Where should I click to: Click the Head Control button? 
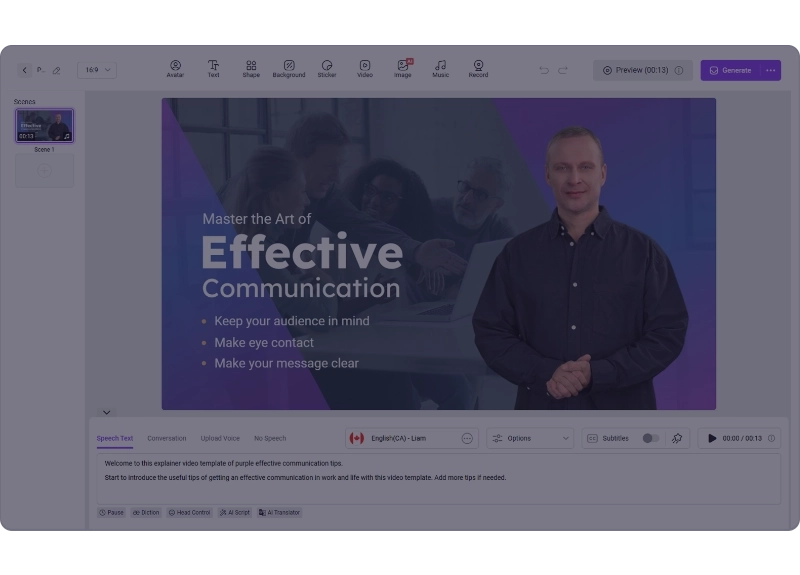(189, 512)
